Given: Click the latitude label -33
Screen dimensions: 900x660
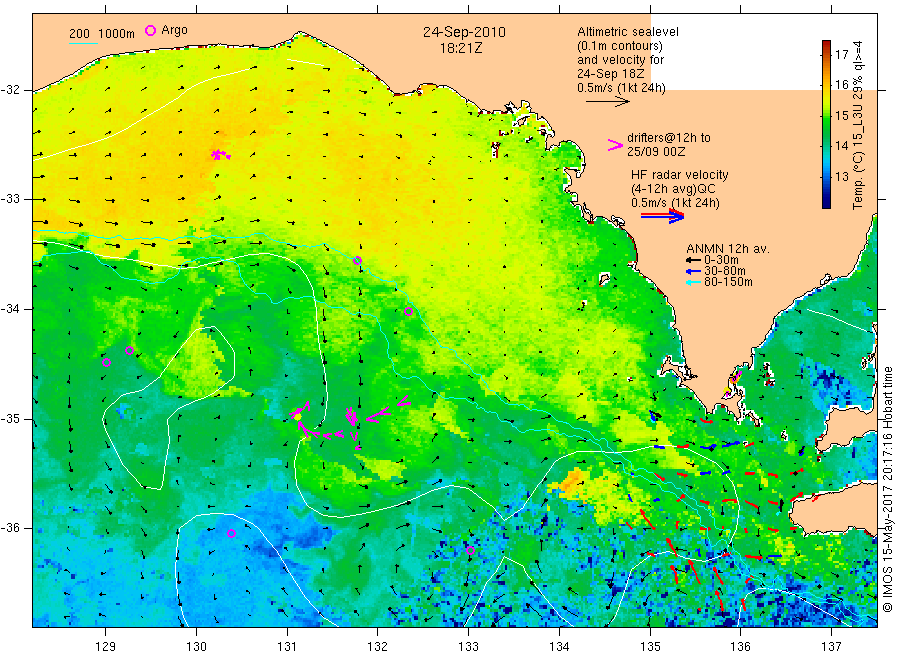Looking at the screenshot, I should tap(10, 199).
